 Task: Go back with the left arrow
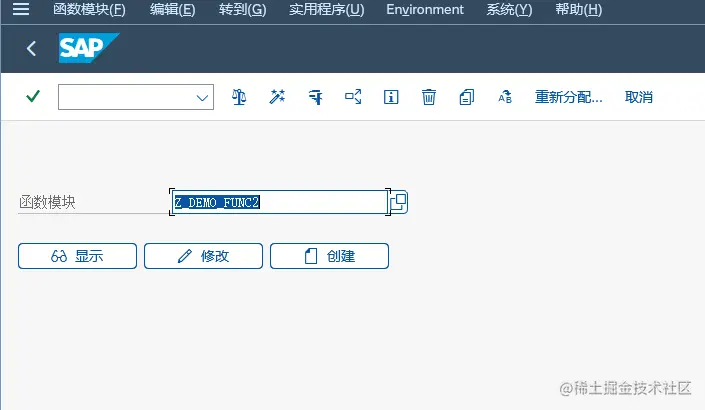click(x=31, y=49)
